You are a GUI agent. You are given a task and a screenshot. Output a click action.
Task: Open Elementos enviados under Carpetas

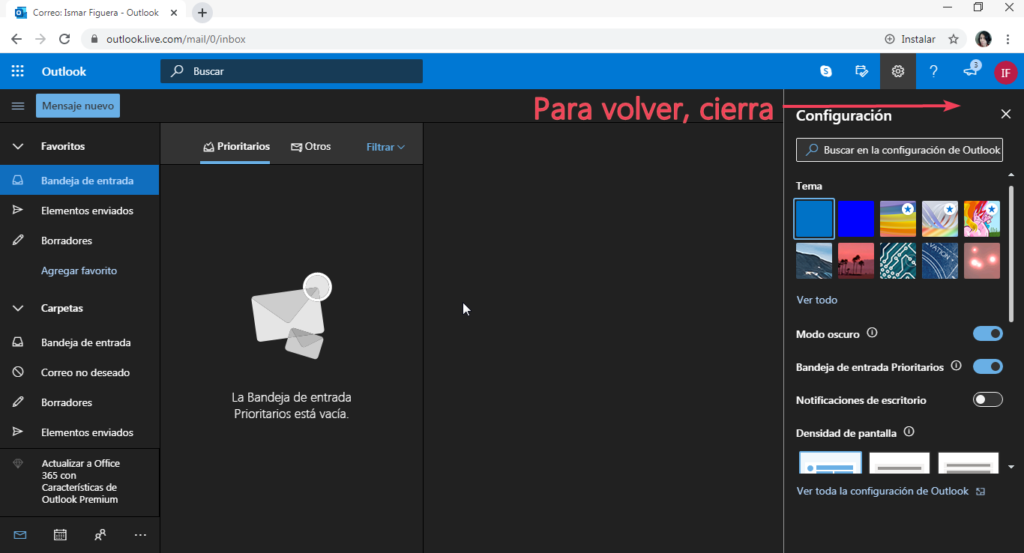tap(79, 432)
